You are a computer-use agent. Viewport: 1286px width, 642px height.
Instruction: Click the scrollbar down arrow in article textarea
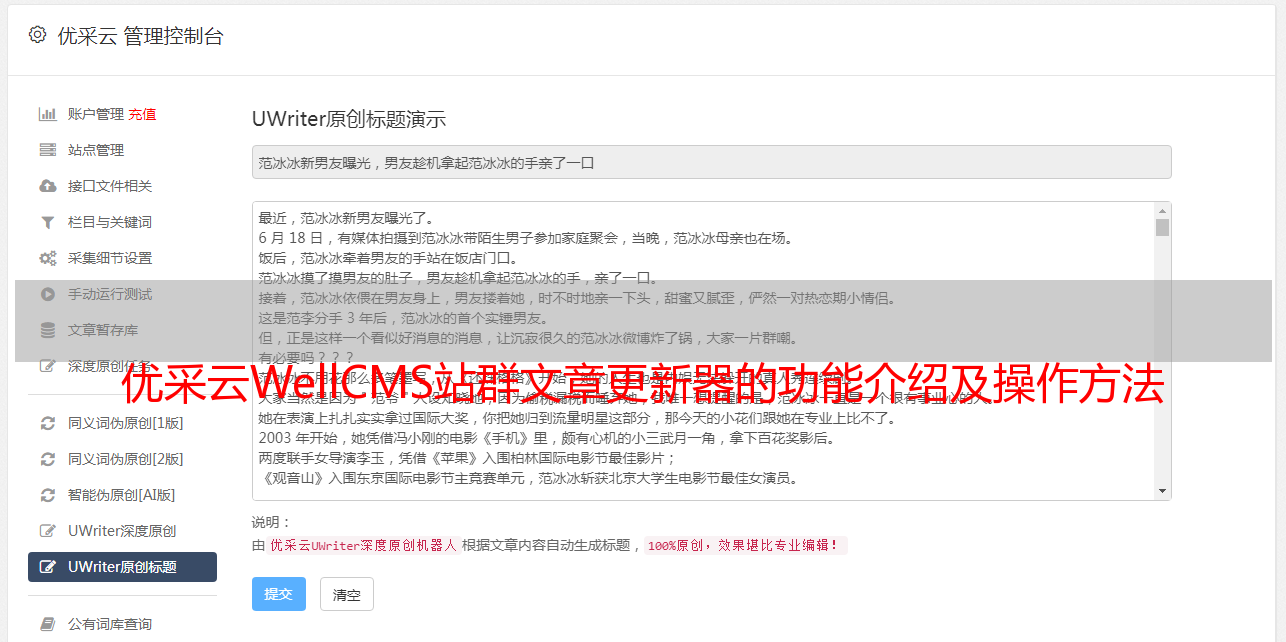coord(1162,491)
